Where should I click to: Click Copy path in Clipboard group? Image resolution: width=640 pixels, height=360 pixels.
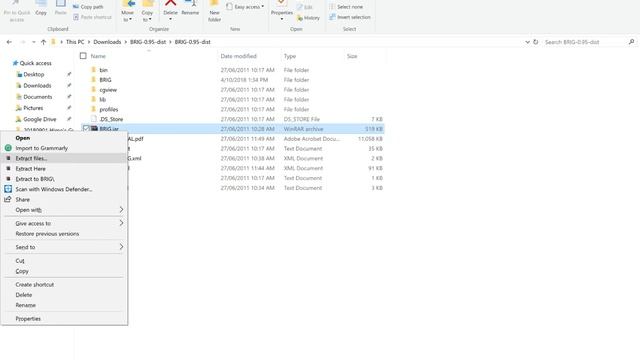tap(88, 7)
